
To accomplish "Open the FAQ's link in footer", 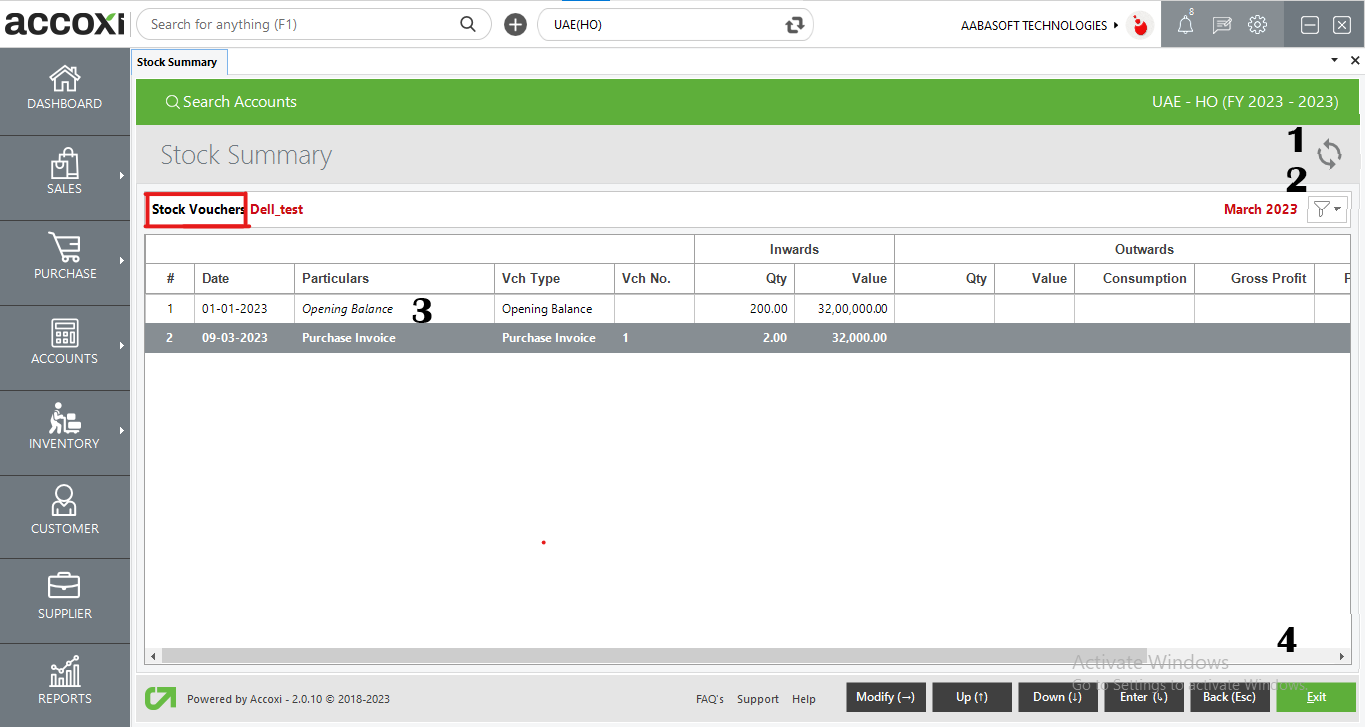I will pyautogui.click(x=710, y=699).
